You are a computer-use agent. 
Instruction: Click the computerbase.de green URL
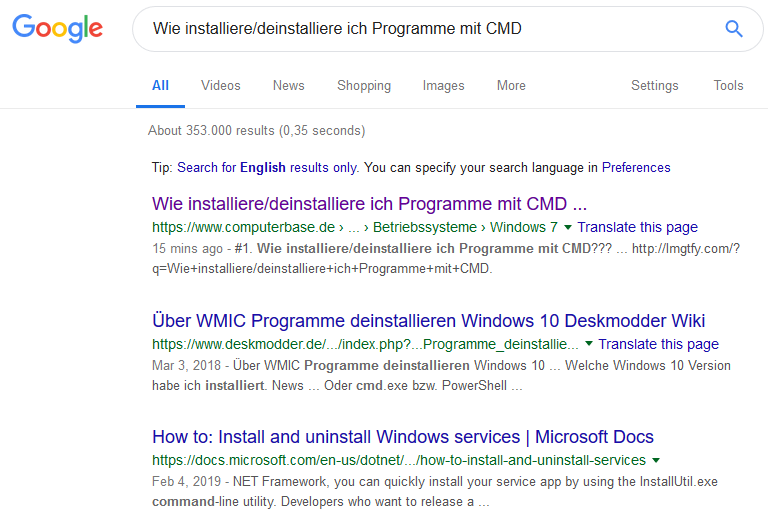click(x=355, y=227)
